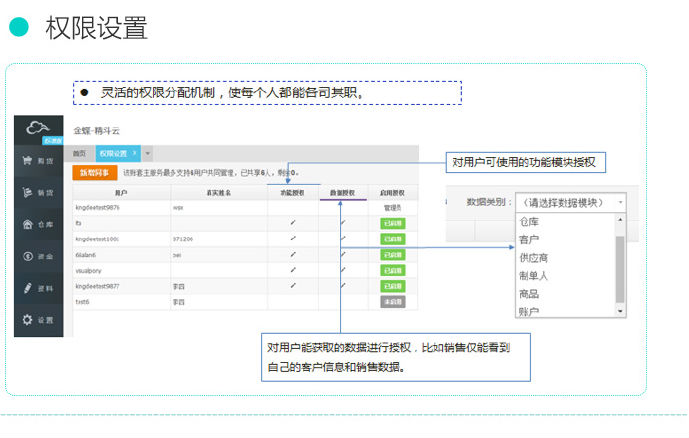Viewport: 689px width, 438px height.
Task: Open the 仓库 warehouse module in sidebar
Action: [38, 224]
